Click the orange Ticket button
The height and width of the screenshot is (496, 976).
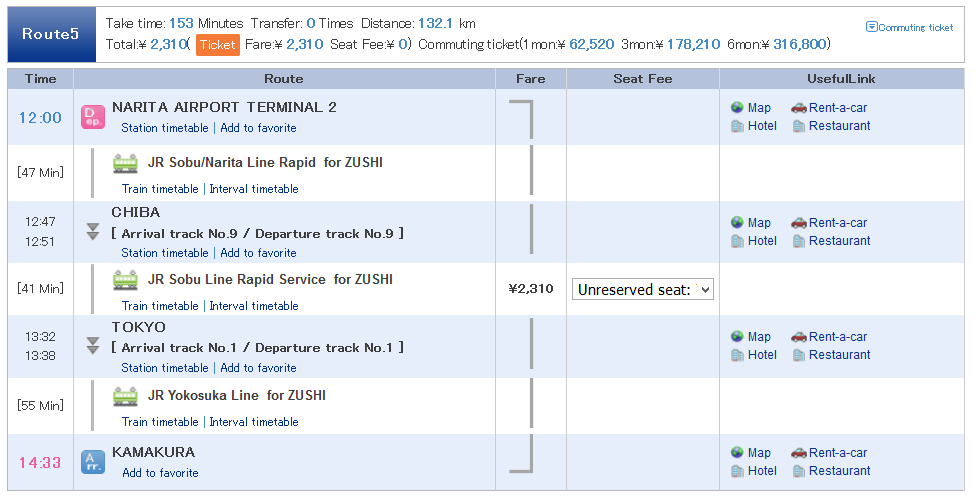pyautogui.click(x=218, y=45)
